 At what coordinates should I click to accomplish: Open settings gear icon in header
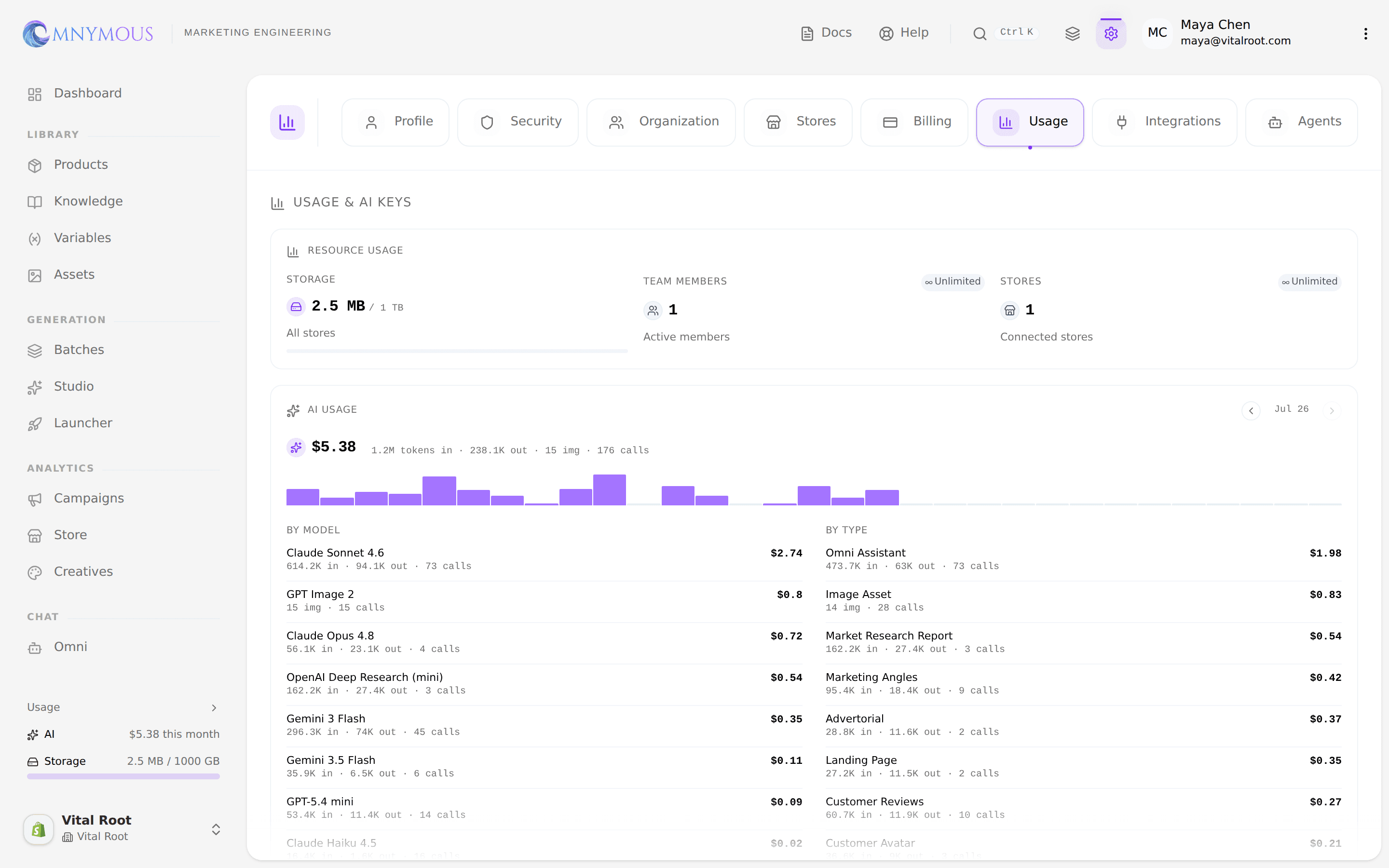[1111, 33]
